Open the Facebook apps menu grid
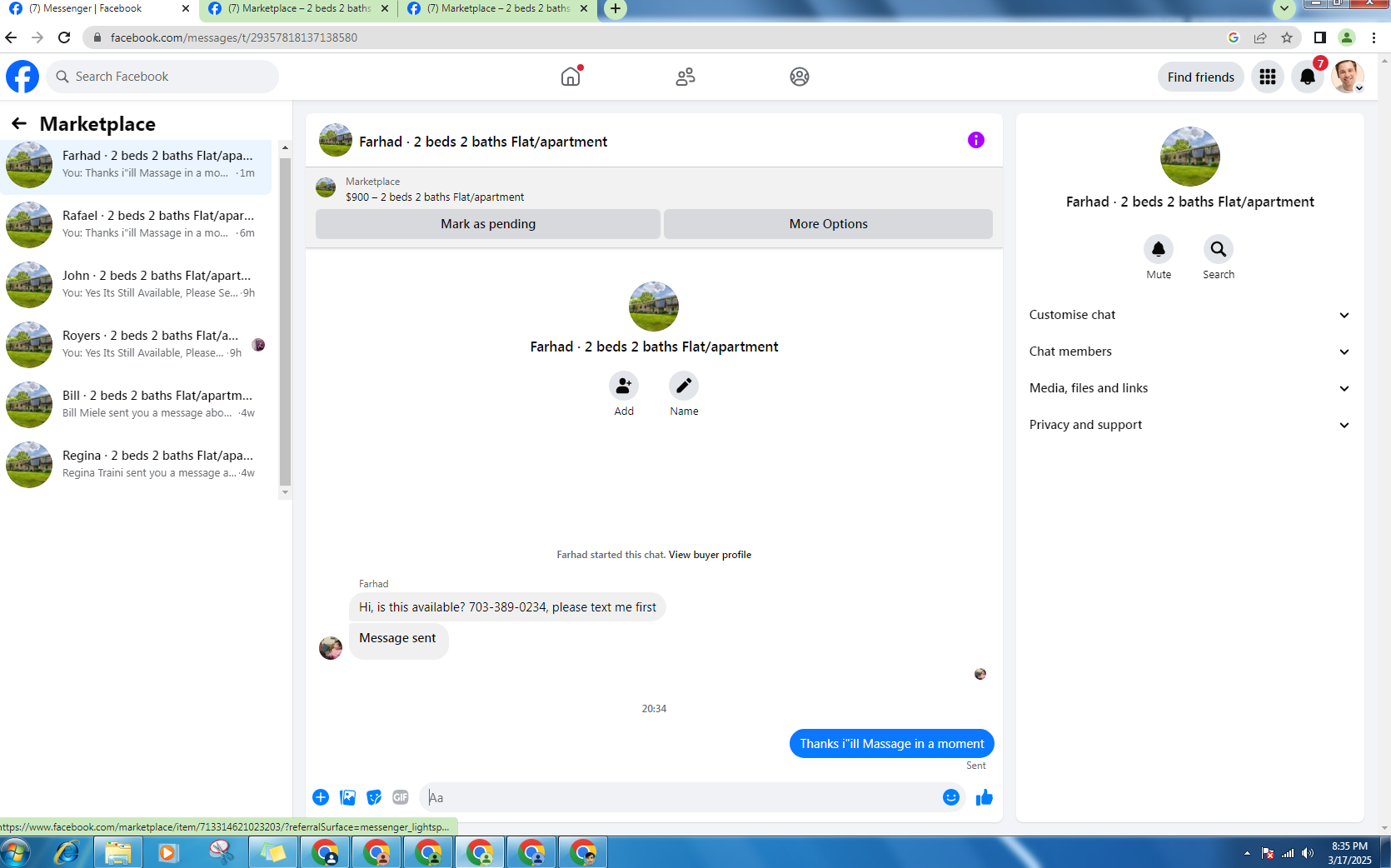The image size is (1391, 868). pos(1268,77)
